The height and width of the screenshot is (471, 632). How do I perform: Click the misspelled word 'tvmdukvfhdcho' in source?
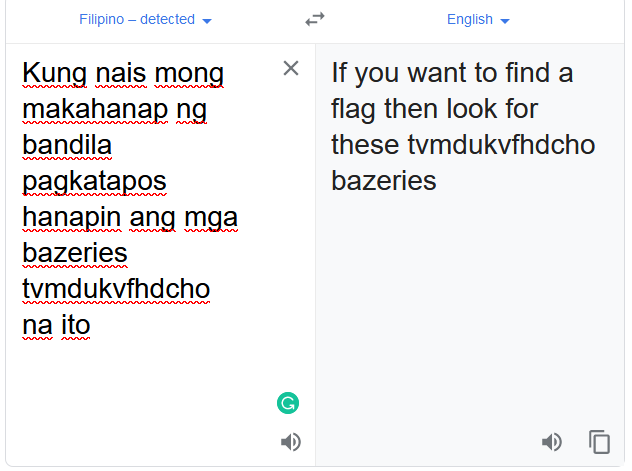(116, 289)
